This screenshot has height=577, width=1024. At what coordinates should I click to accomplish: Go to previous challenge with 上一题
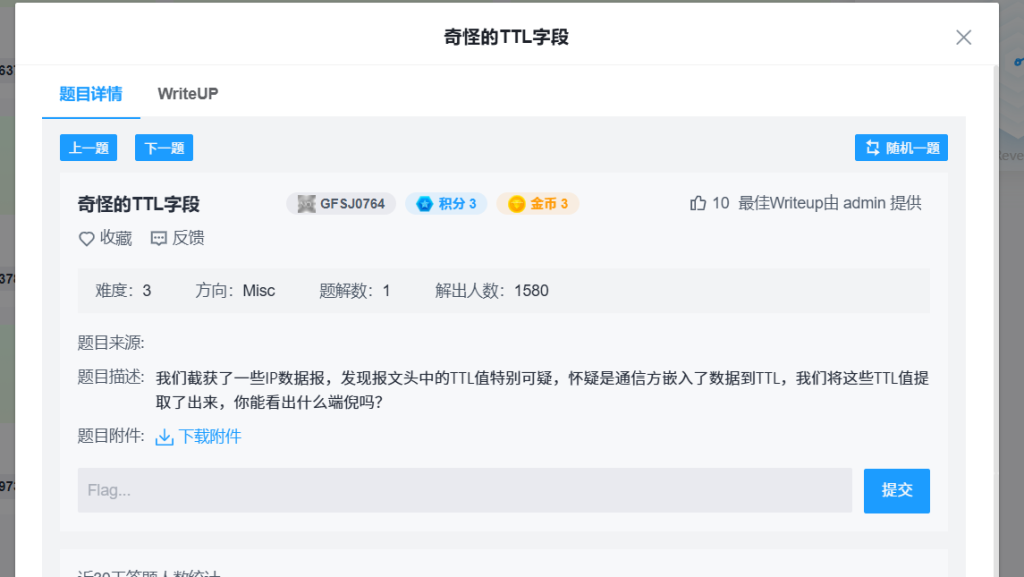[x=88, y=148]
